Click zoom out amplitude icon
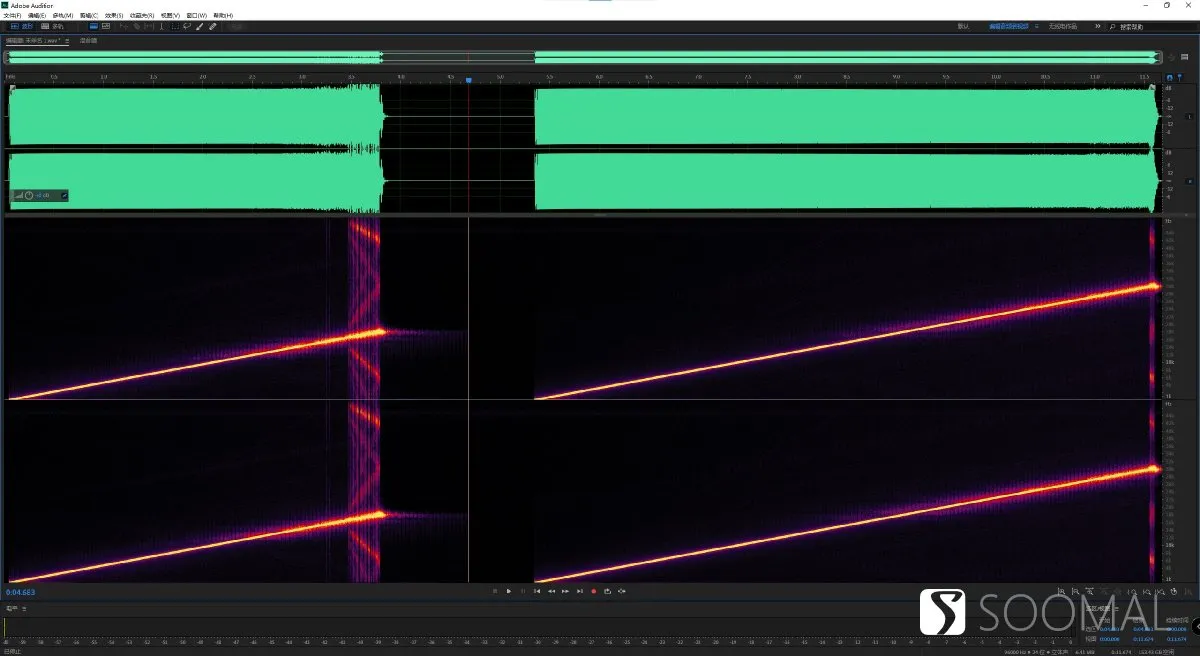The image size is (1200, 656). (x=1076, y=591)
